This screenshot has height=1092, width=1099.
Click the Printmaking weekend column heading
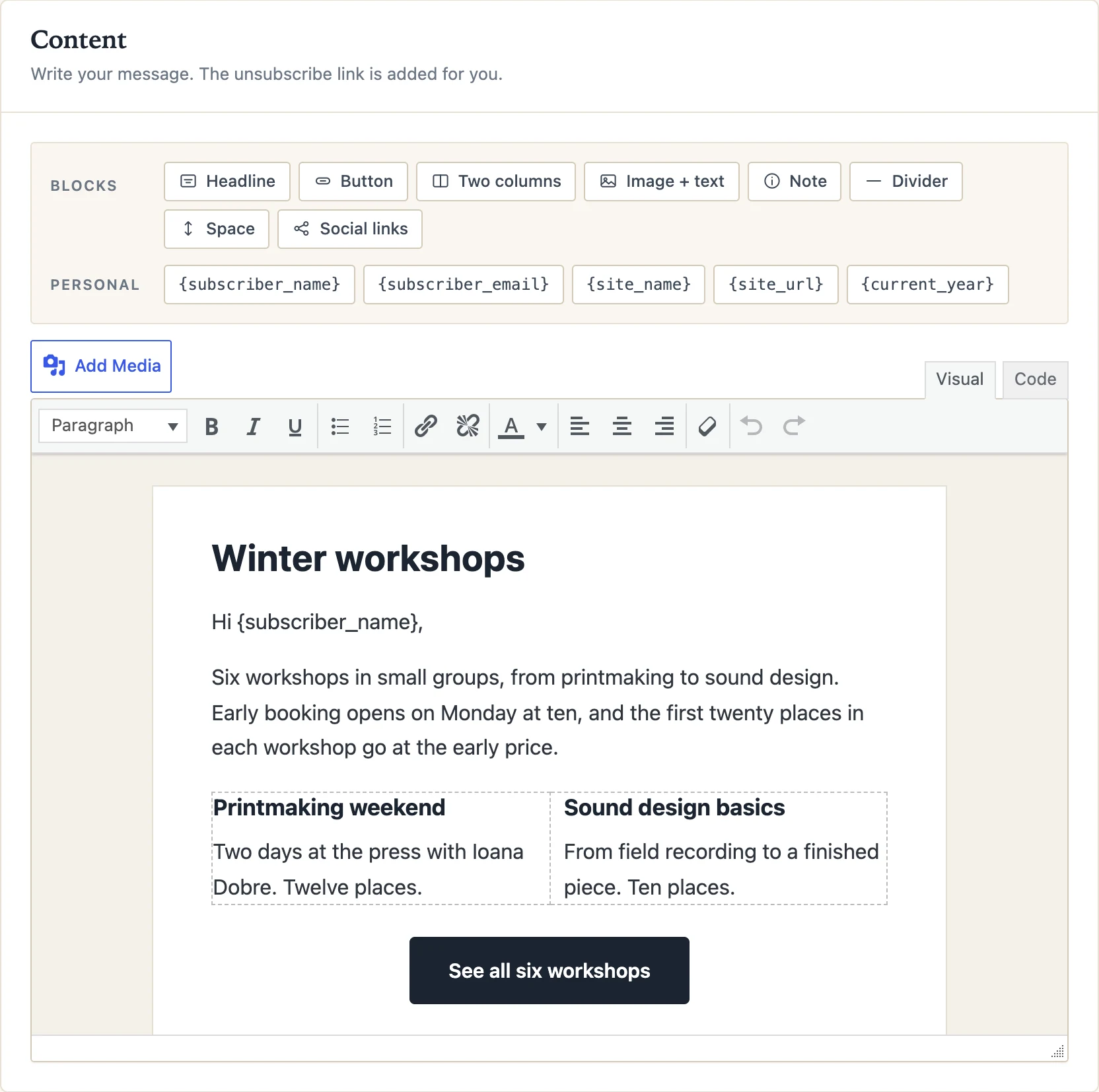330,807
